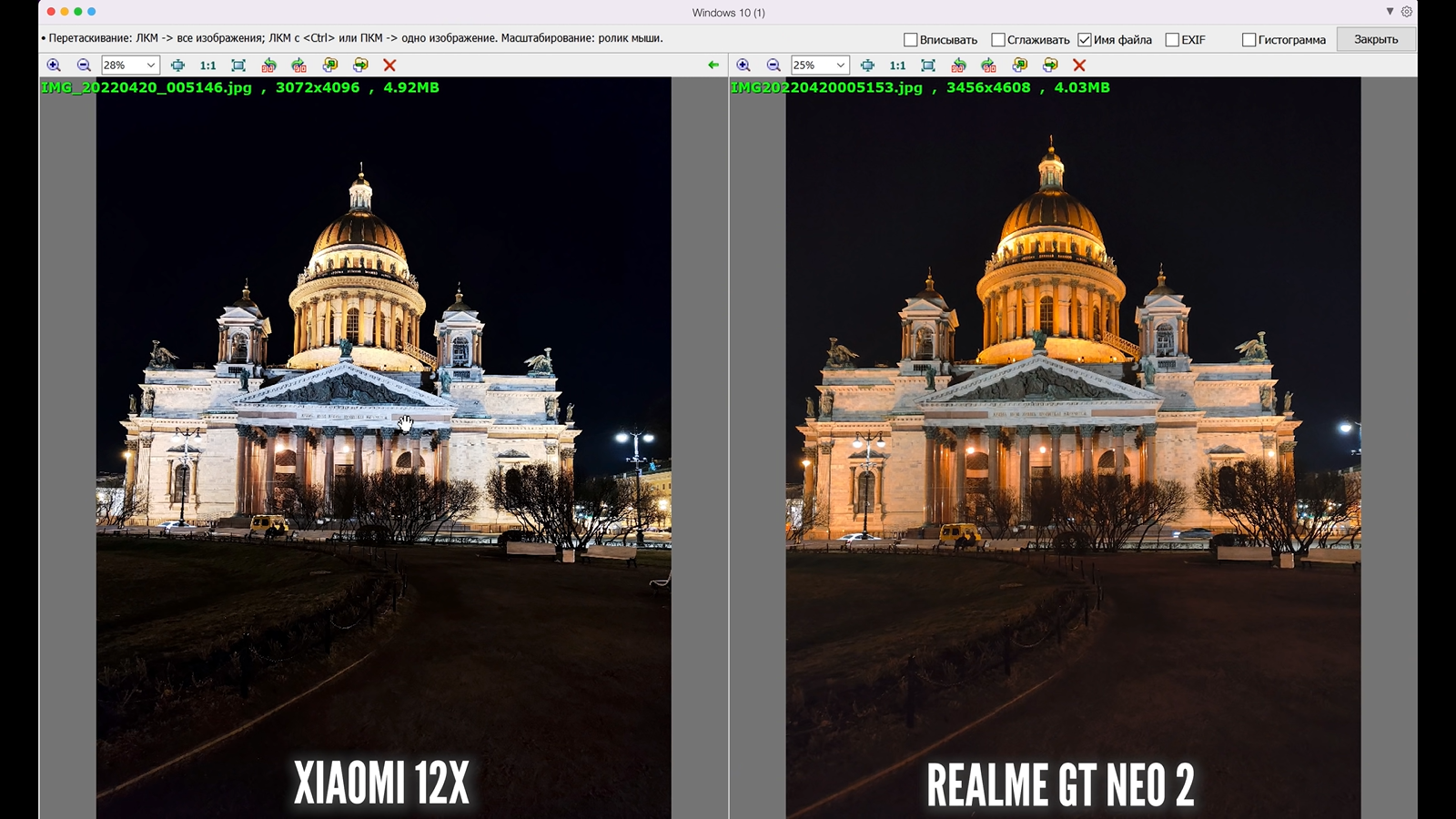Image resolution: width=1456 pixels, height=819 pixels.
Task: Rotate right image 90 degrees clockwise
Action: click(x=989, y=66)
